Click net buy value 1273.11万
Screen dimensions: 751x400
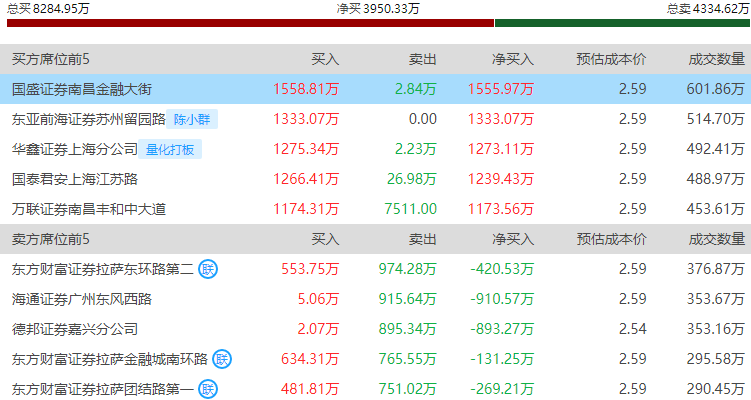coord(501,149)
